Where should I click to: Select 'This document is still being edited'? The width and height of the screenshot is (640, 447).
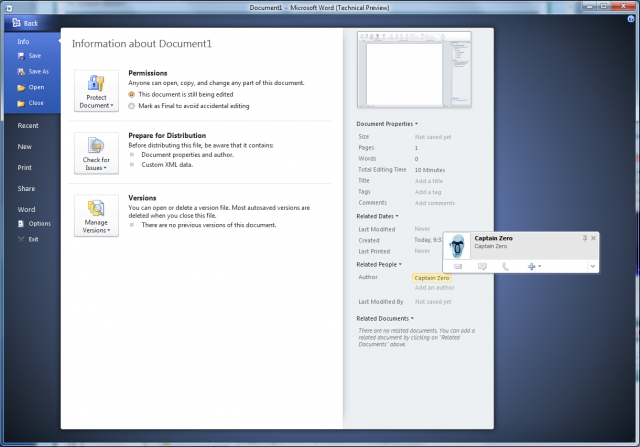[x=131, y=94]
